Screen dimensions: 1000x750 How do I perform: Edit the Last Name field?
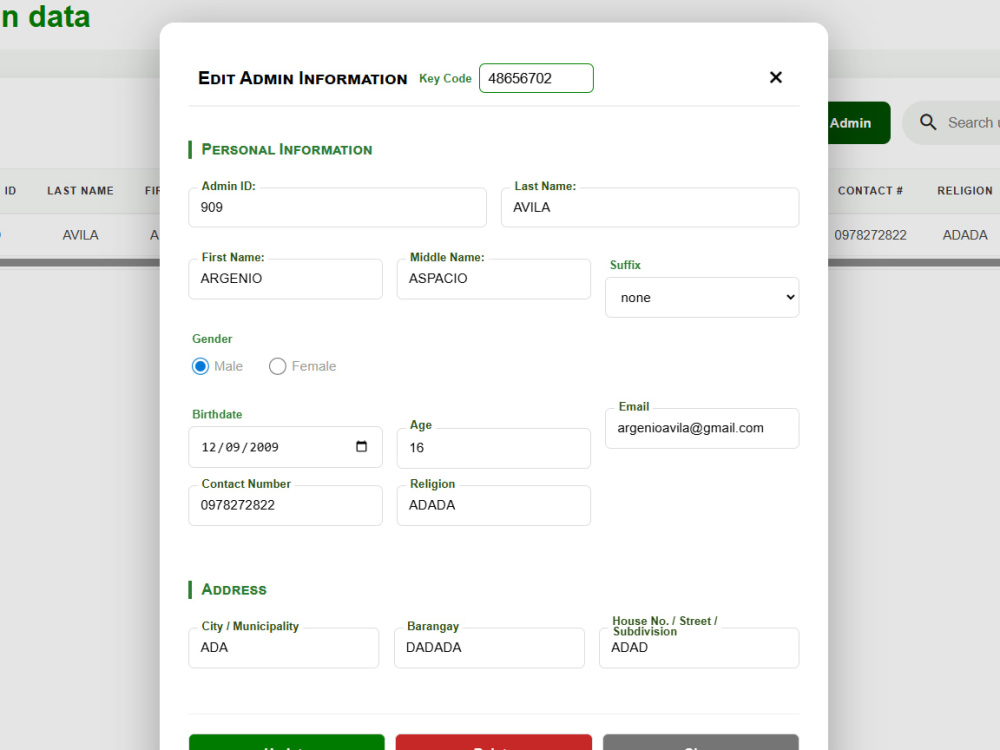pyautogui.click(x=650, y=207)
